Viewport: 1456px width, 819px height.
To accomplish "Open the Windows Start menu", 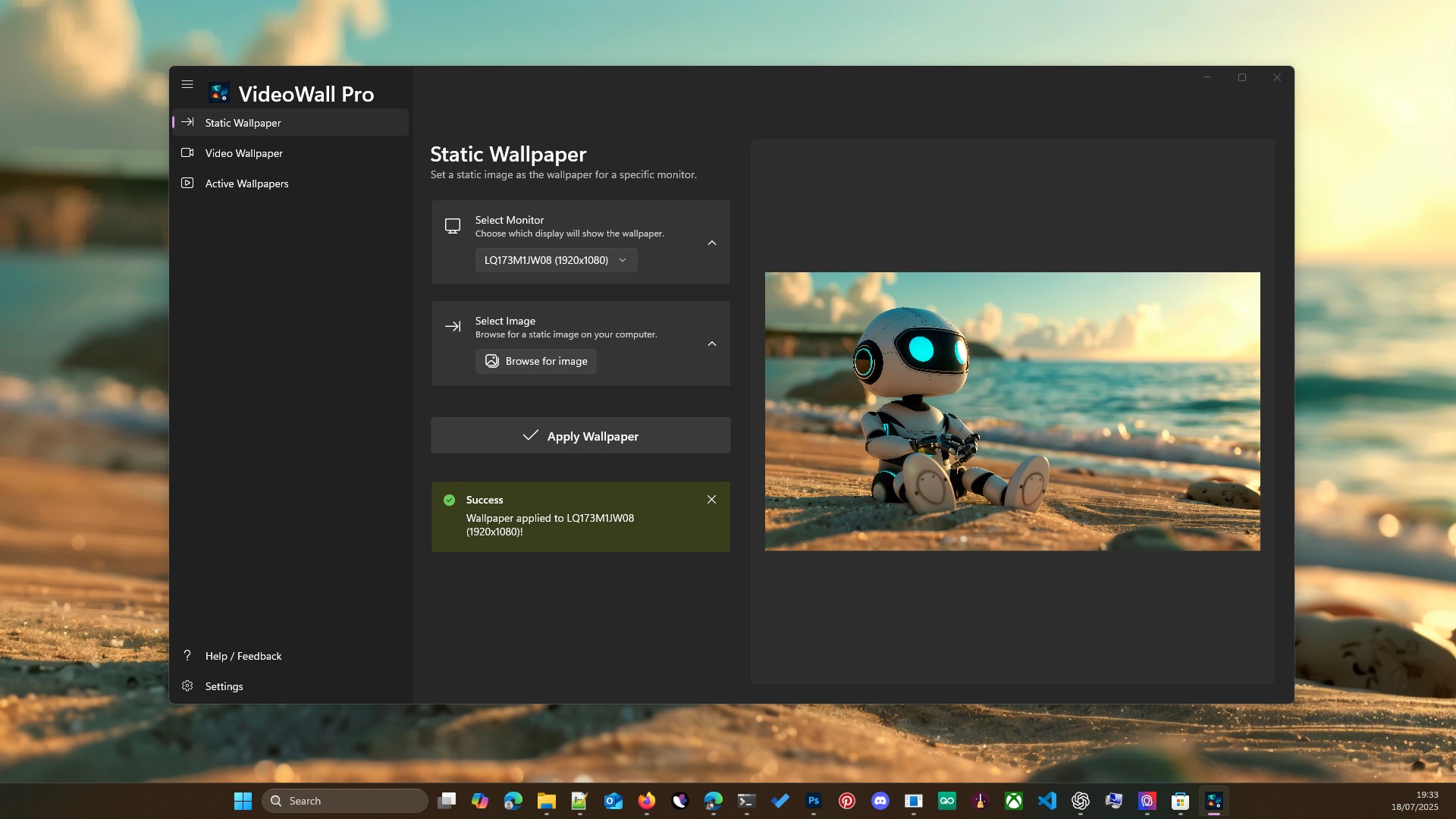I will tap(243, 801).
